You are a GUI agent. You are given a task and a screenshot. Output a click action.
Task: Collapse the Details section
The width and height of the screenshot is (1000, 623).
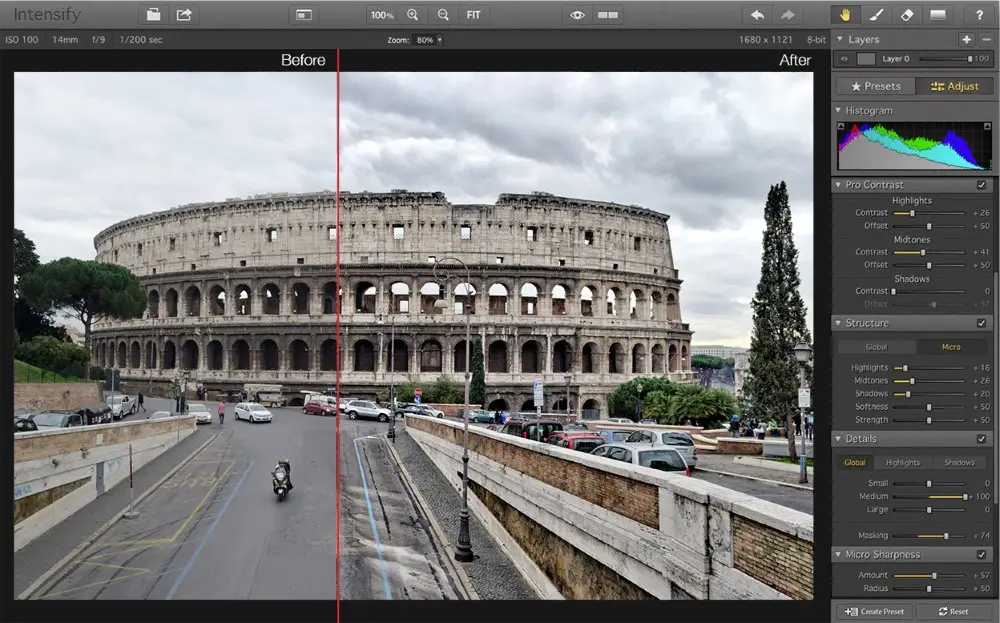pos(838,438)
